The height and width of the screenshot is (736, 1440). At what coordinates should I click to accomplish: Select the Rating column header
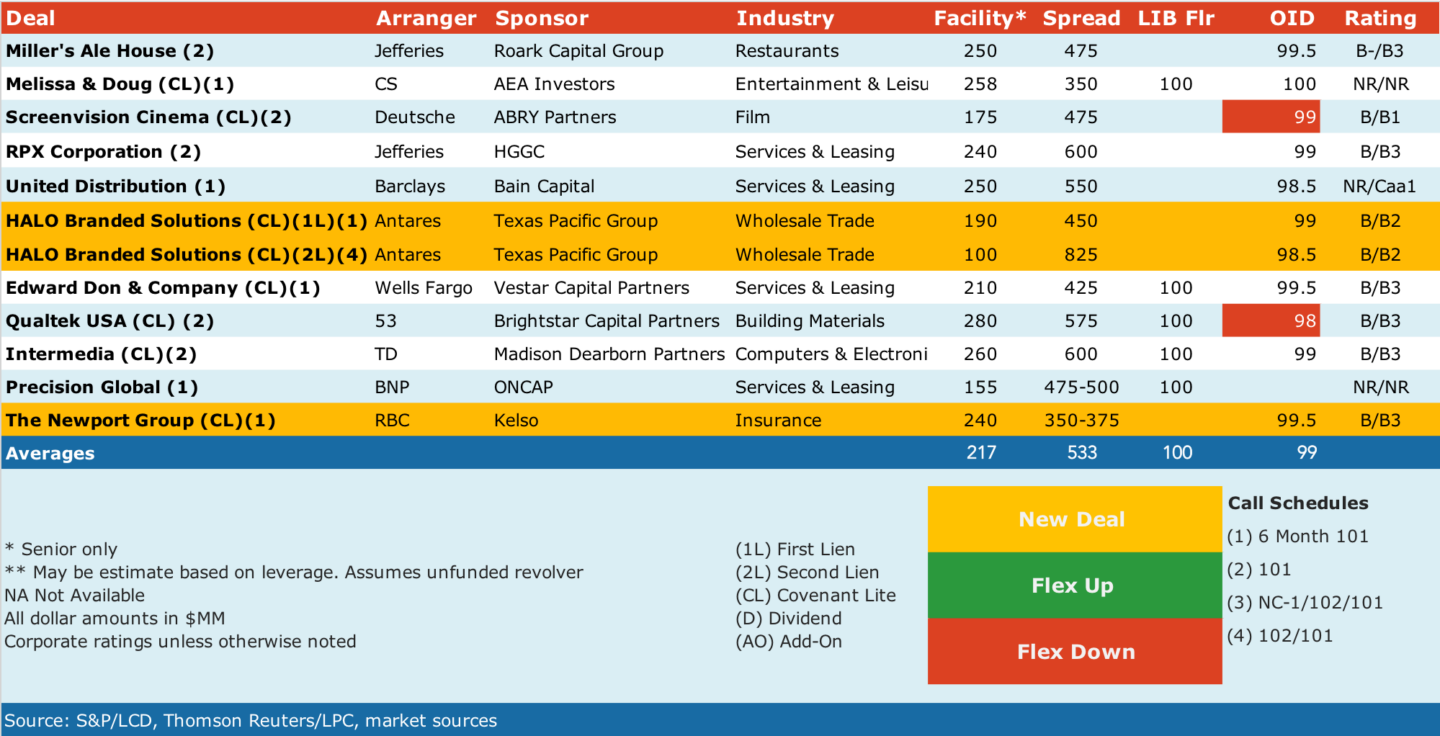tap(1380, 18)
